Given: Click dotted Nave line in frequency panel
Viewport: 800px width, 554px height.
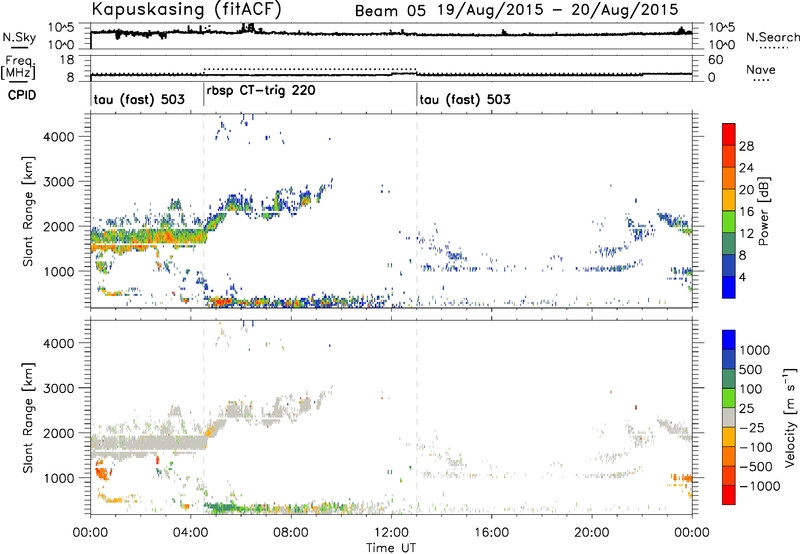Looking at the screenshot, I should [x=310, y=69].
